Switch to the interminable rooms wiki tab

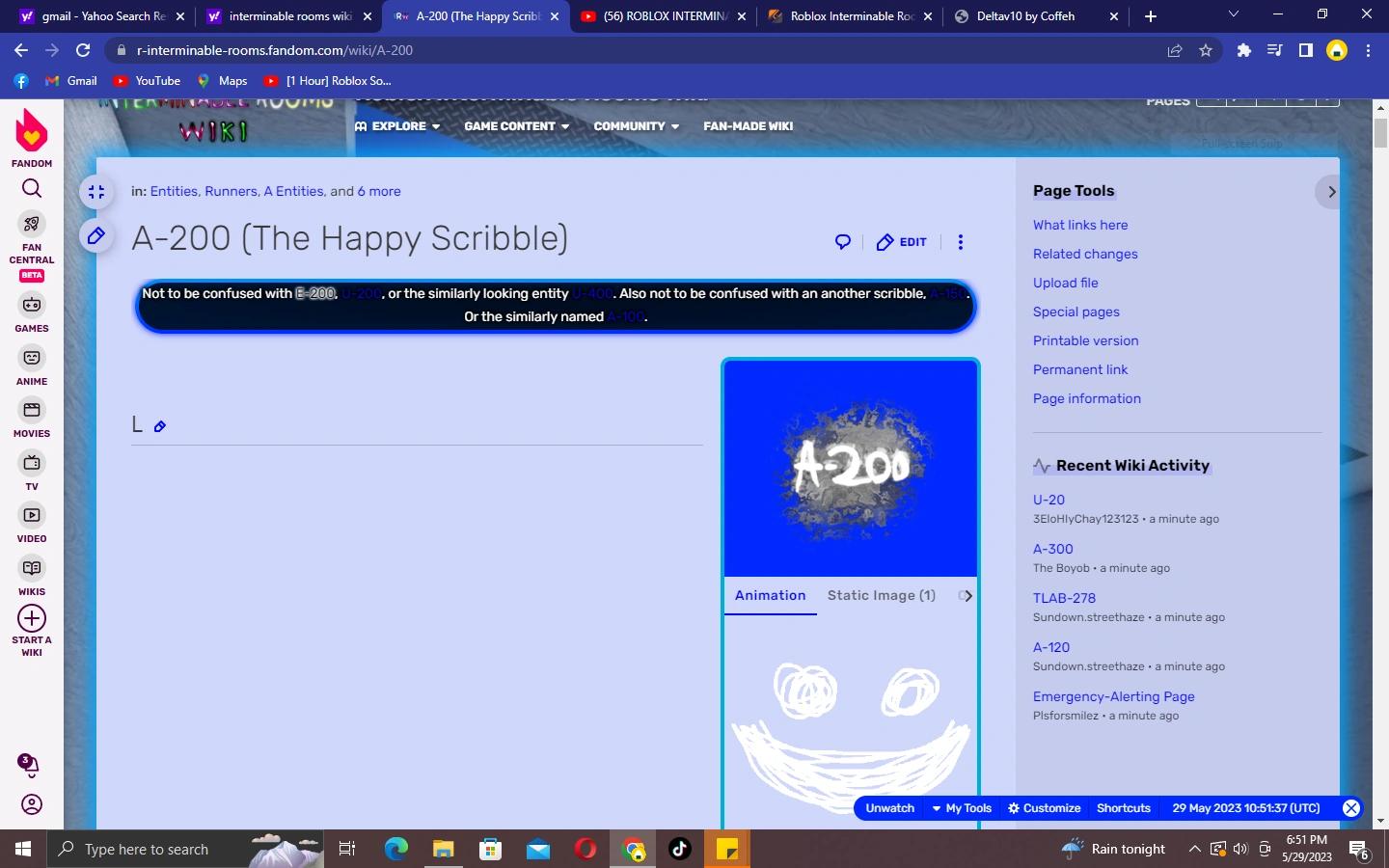(289, 16)
